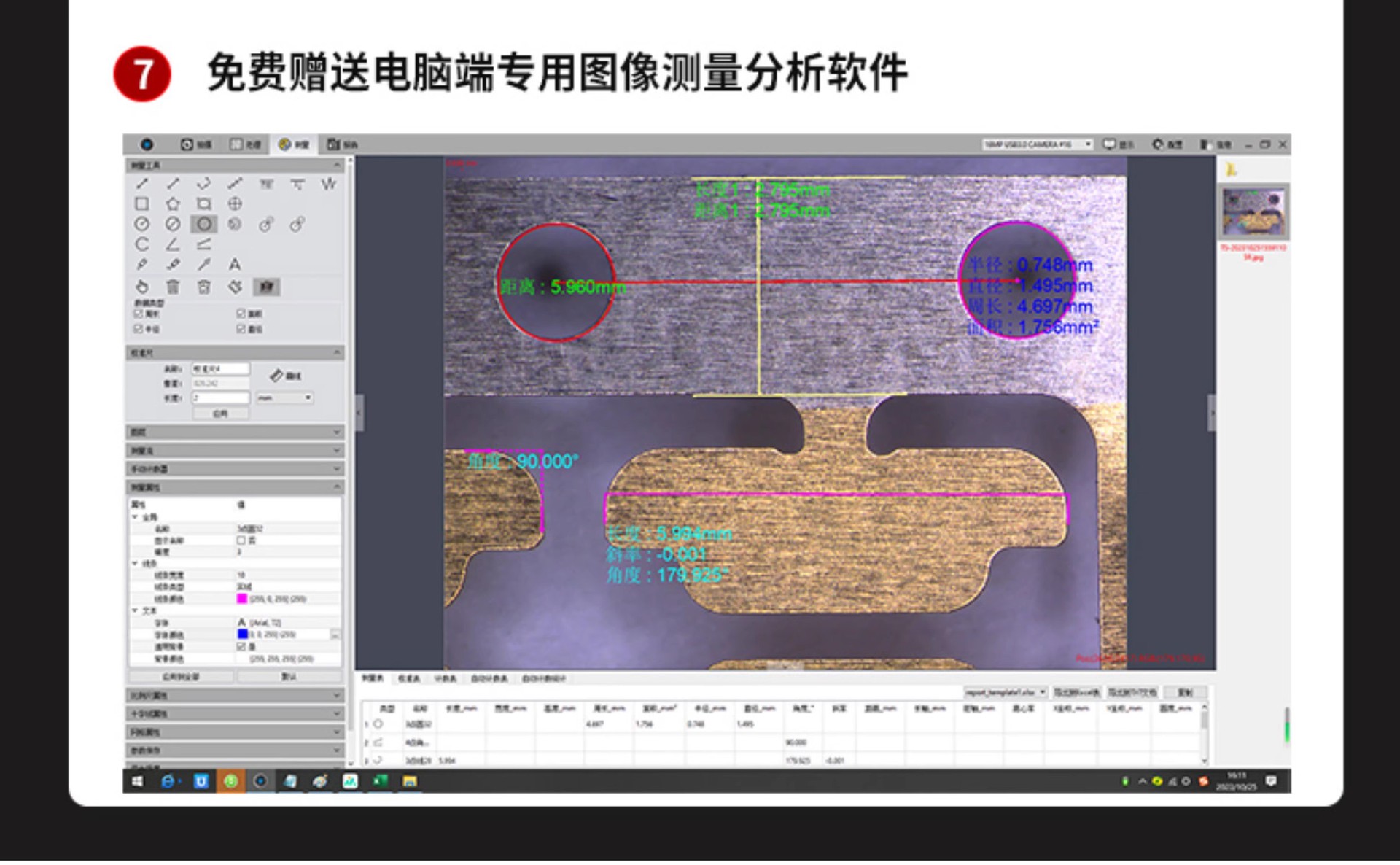This screenshot has width=1400, height=865.
Task: Toggle the show name checkbox in properties
Action: 241,540
